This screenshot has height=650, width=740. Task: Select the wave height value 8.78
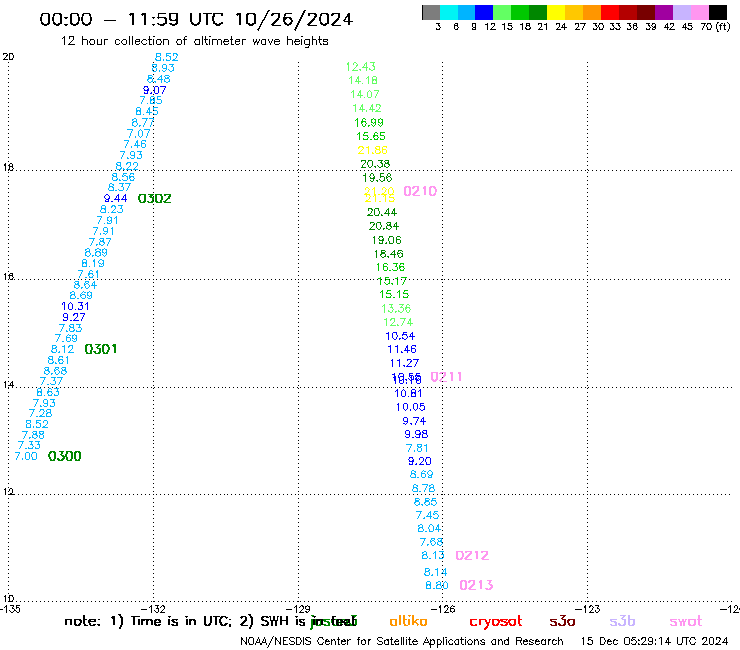coord(423,489)
